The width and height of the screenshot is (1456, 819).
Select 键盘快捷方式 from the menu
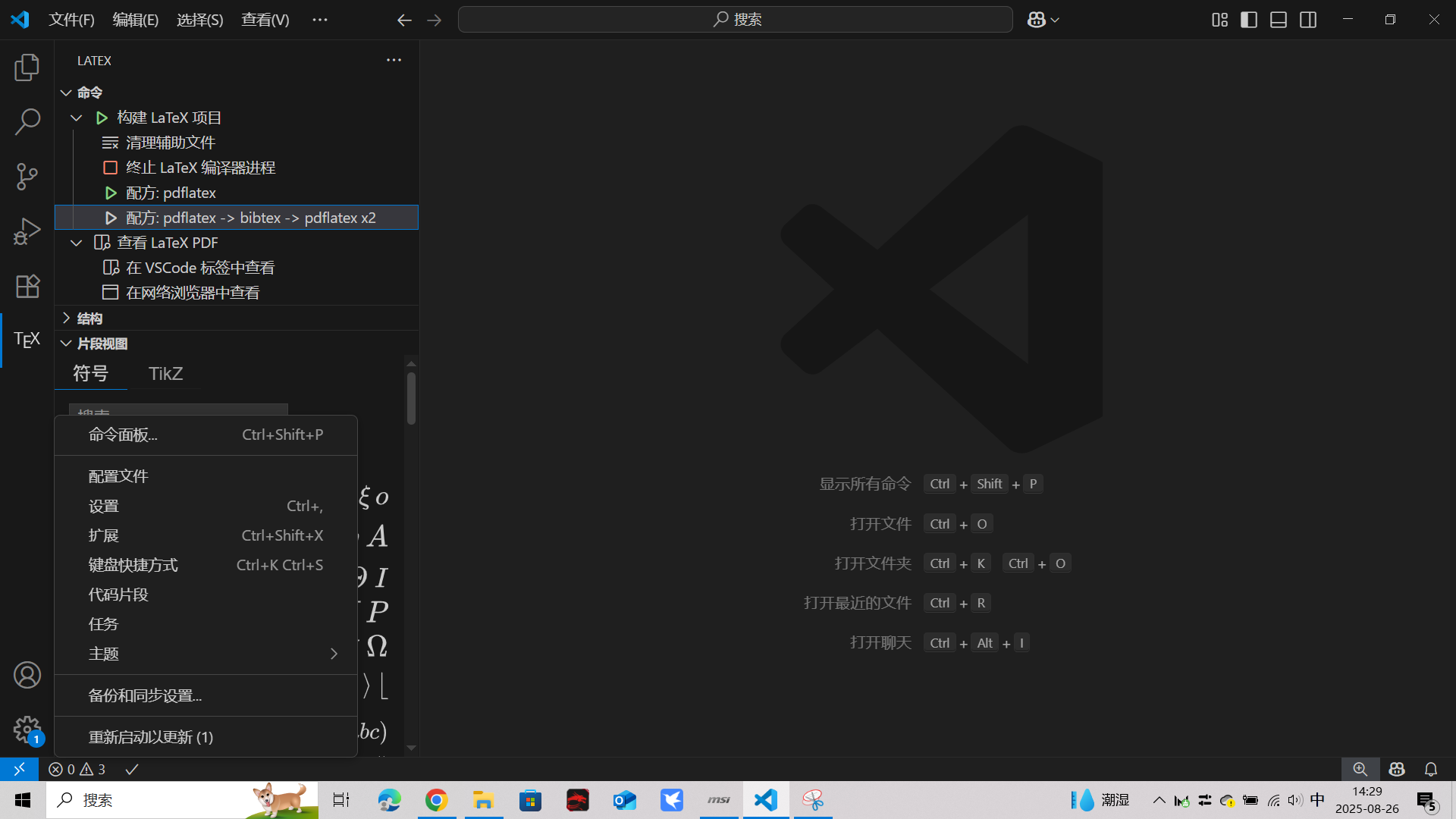pos(133,565)
